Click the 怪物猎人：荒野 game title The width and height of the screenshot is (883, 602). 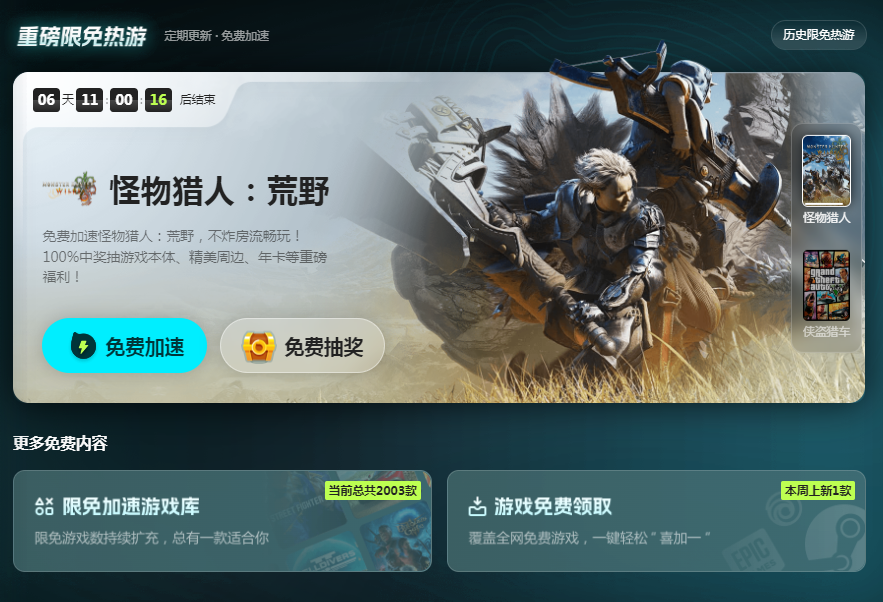point(220,190)
